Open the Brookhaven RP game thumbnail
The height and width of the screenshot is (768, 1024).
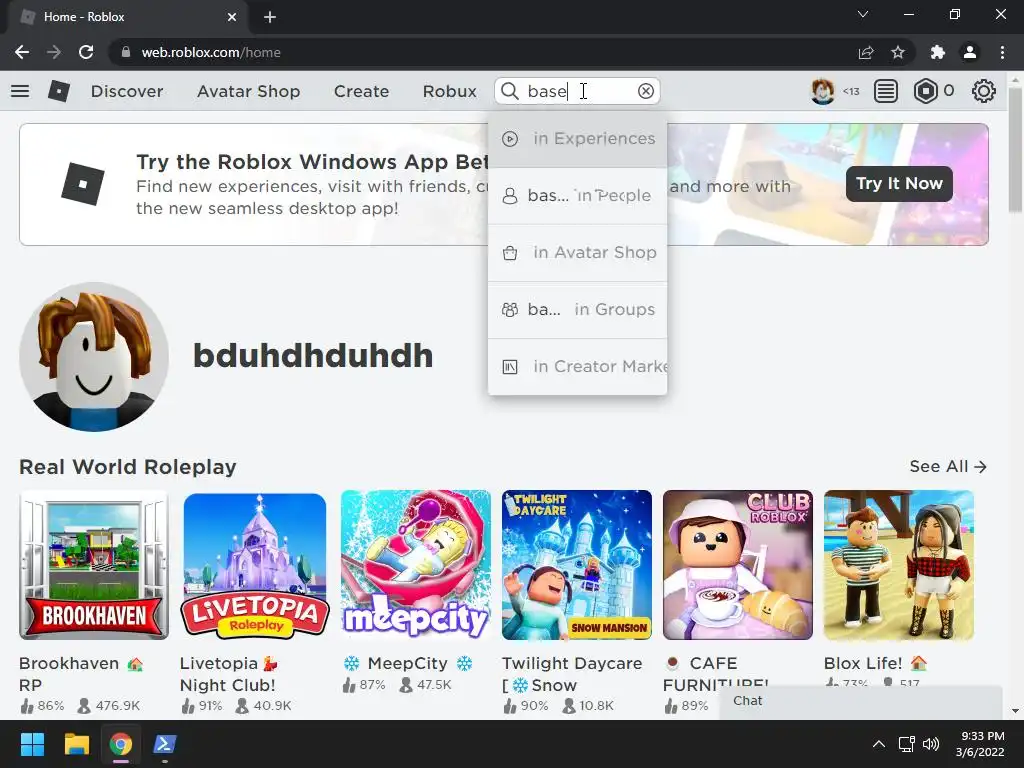coord(94,565)
